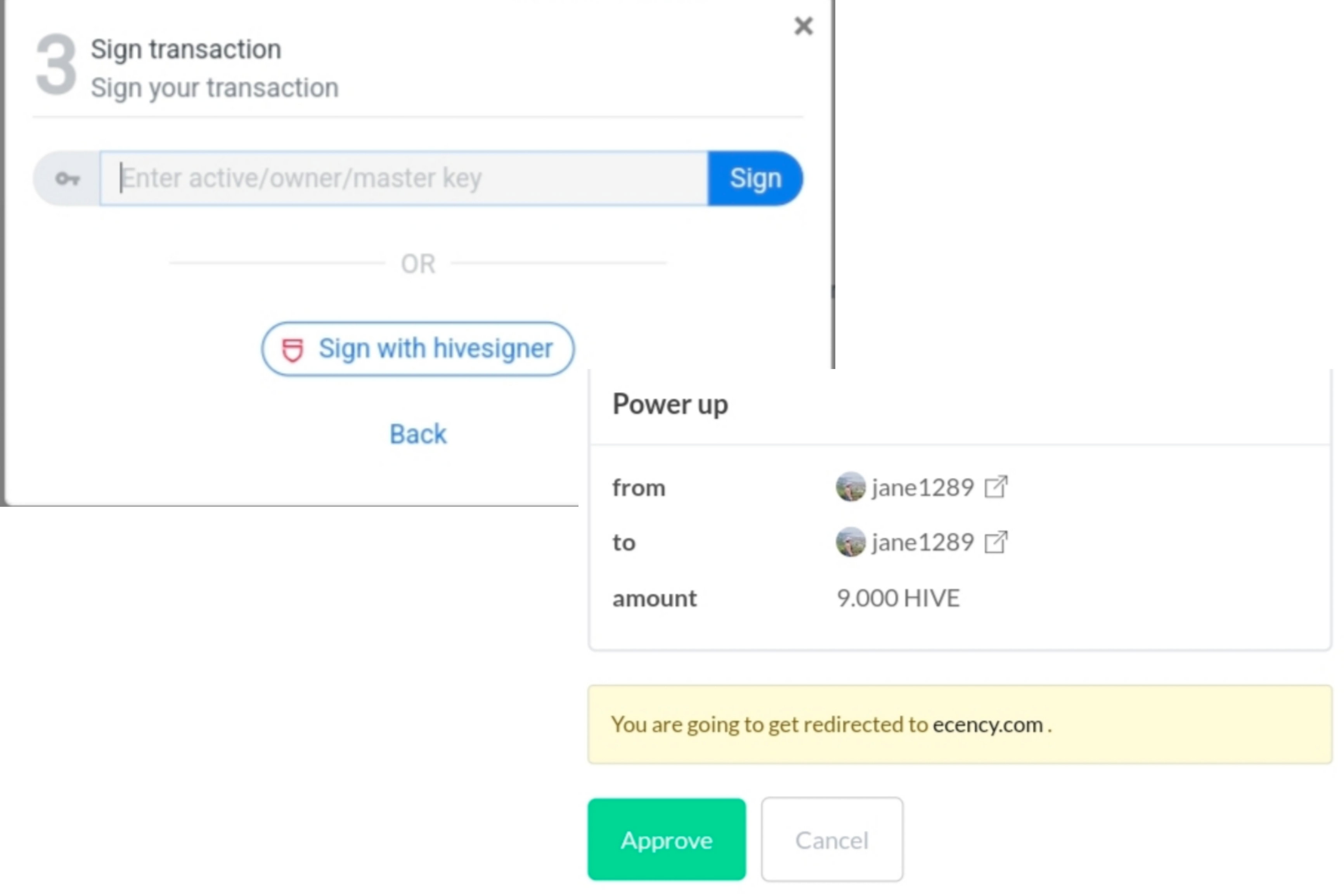Open external link icon next to from account

[x=996, y=487]
